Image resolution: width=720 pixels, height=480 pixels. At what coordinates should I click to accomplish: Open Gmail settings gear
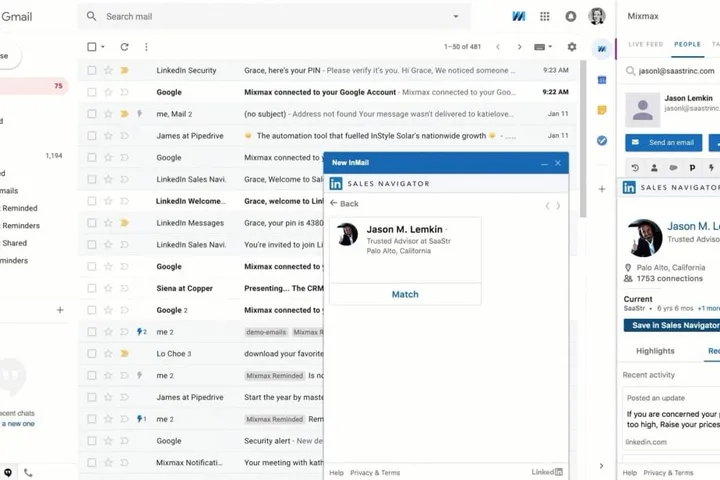(x=572, y=47)
